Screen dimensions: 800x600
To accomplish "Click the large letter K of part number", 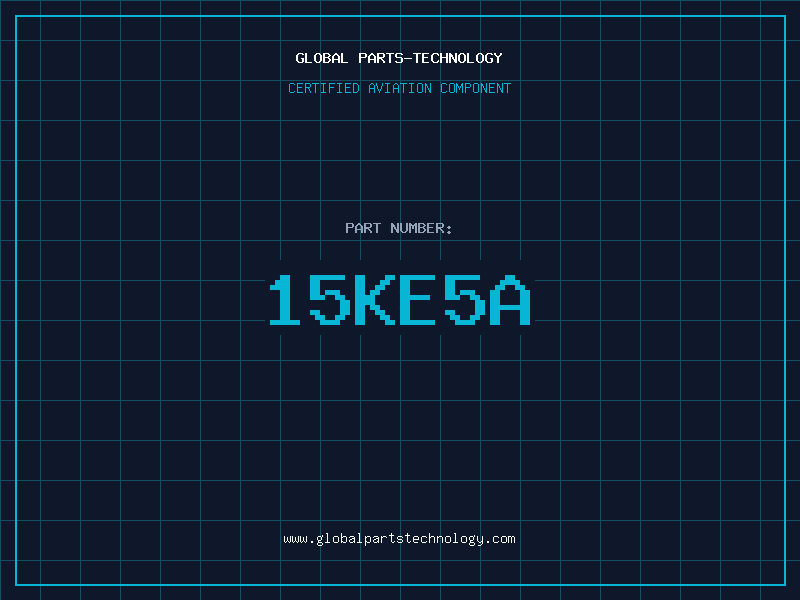I will point(375,299).
